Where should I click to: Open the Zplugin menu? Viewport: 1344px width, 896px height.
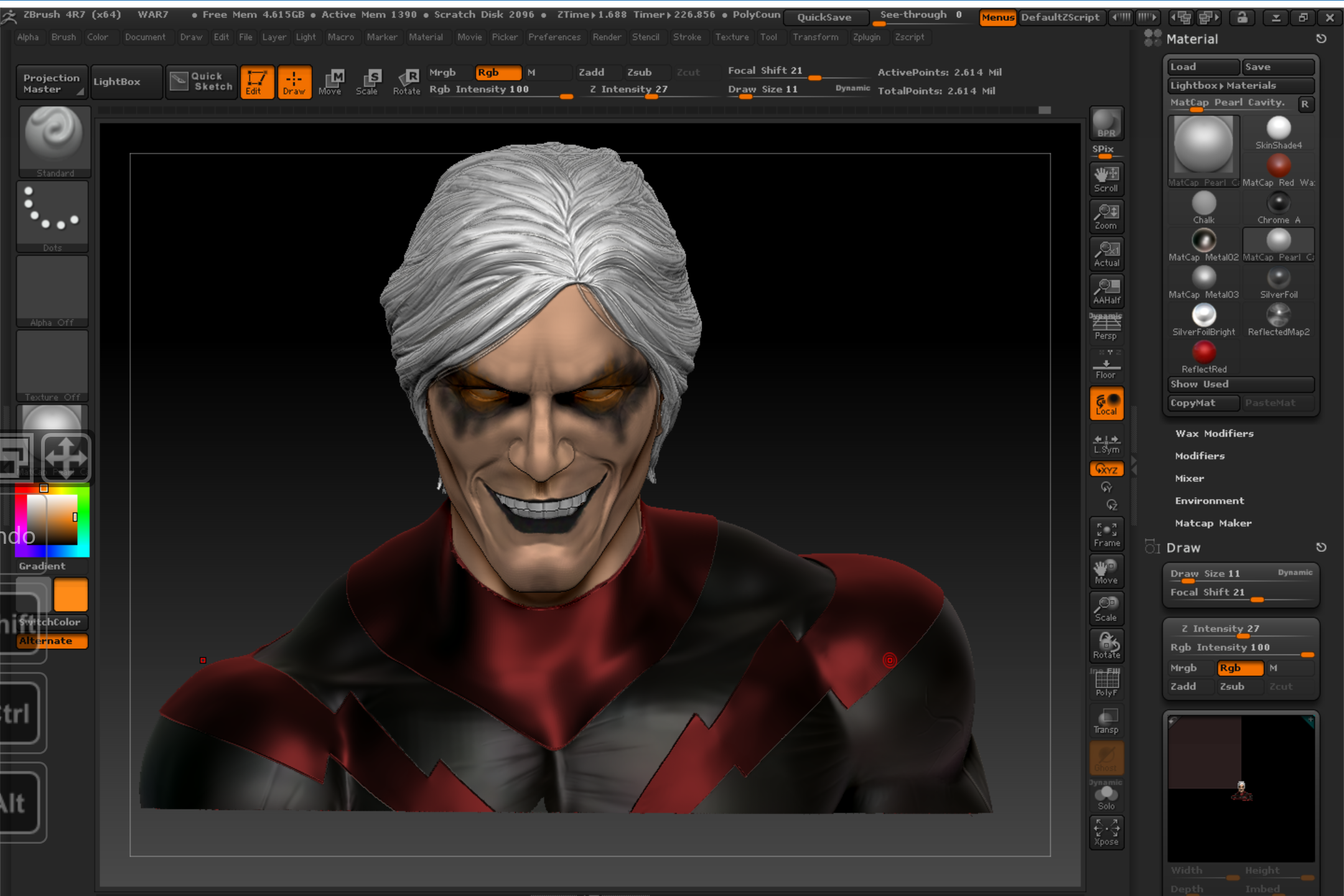(x=867, y=37)
